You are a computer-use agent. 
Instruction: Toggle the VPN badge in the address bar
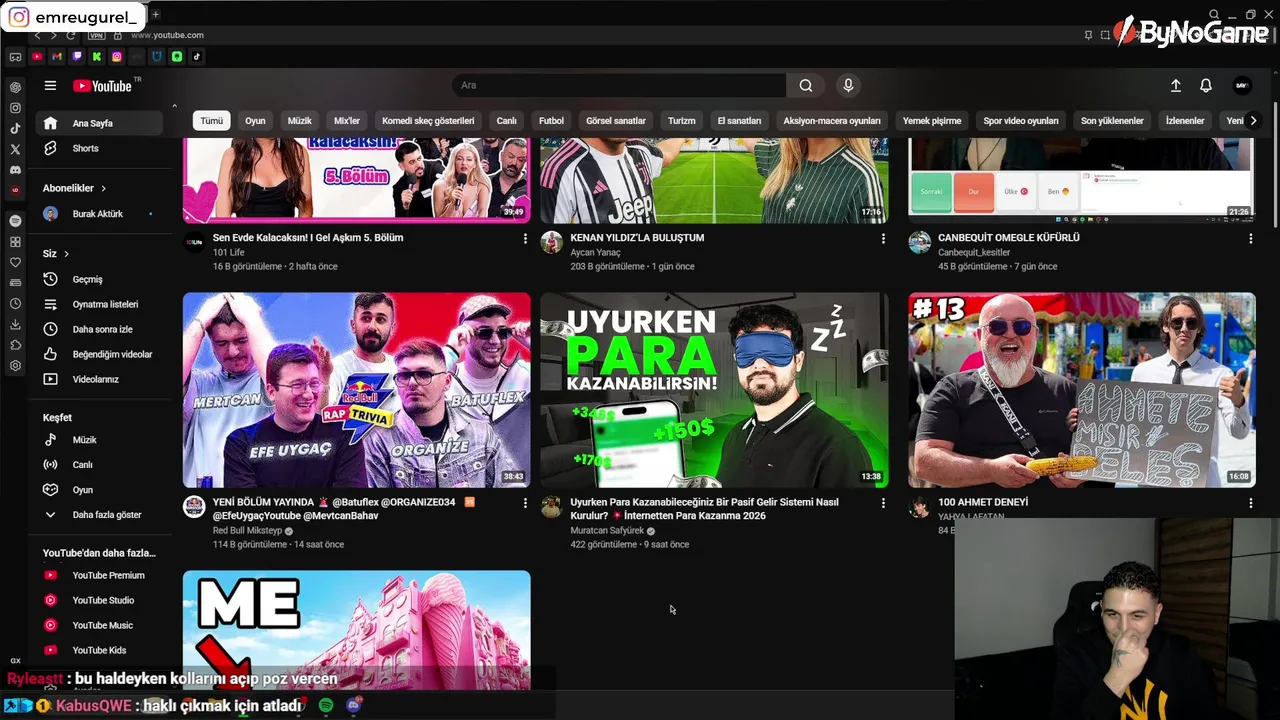pos(96,35)
